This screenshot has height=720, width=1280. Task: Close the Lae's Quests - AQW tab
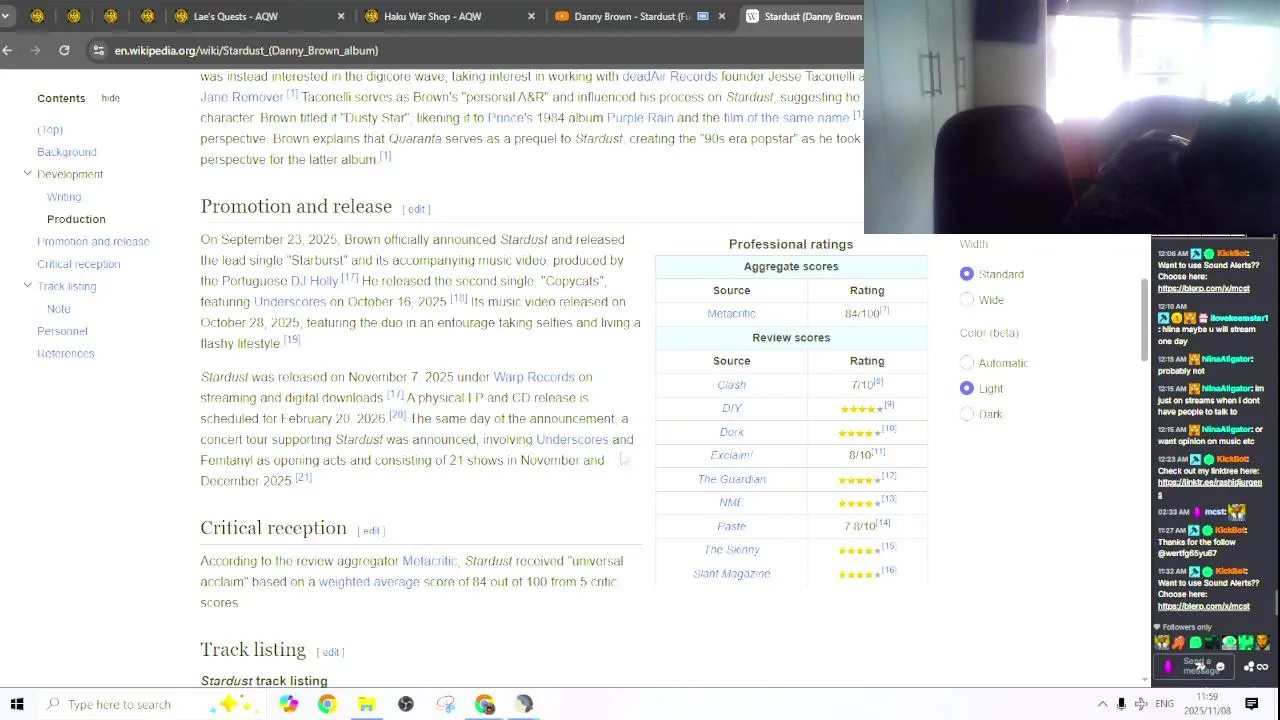pyautogui.click(x=341, y=16)
